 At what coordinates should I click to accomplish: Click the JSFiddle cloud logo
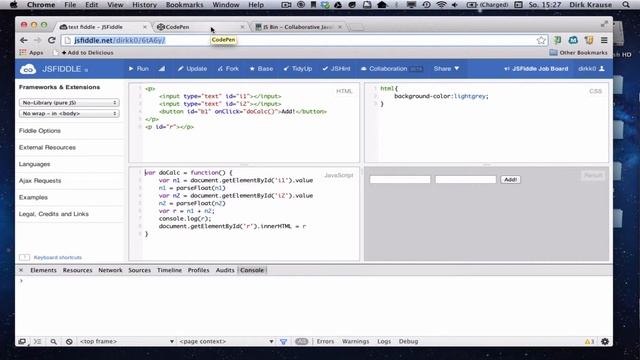(28, 69)
